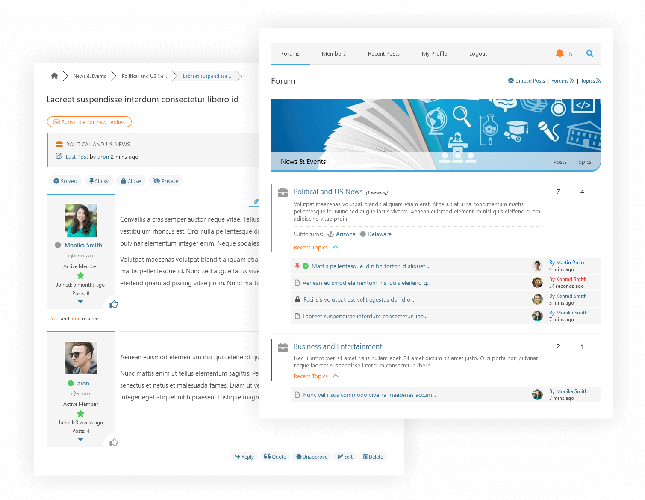The image size is (645, 500).
Task: Select the Recent Posts tab
Action: [x=383, y=53]
